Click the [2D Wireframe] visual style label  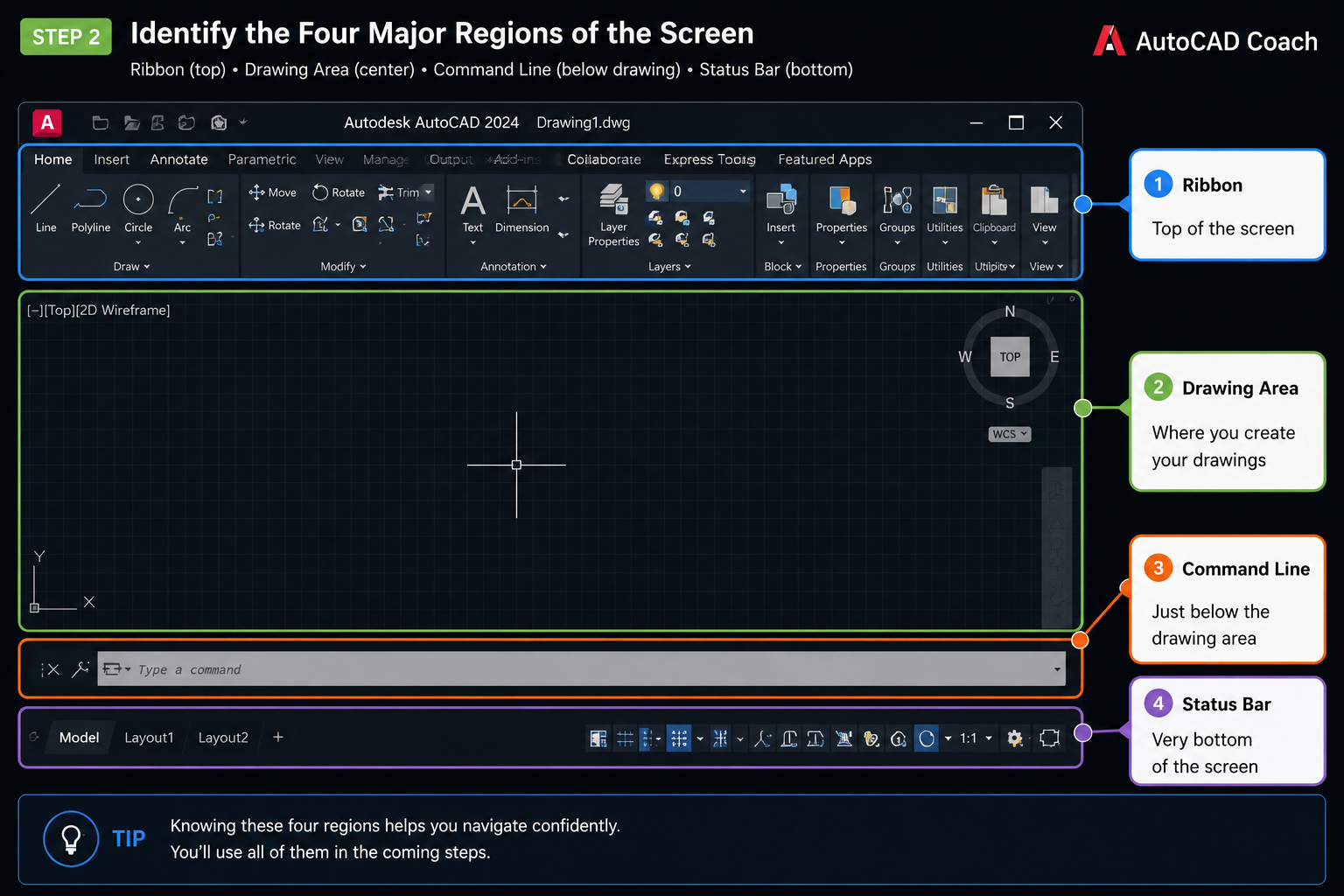(x=122, y=310)
